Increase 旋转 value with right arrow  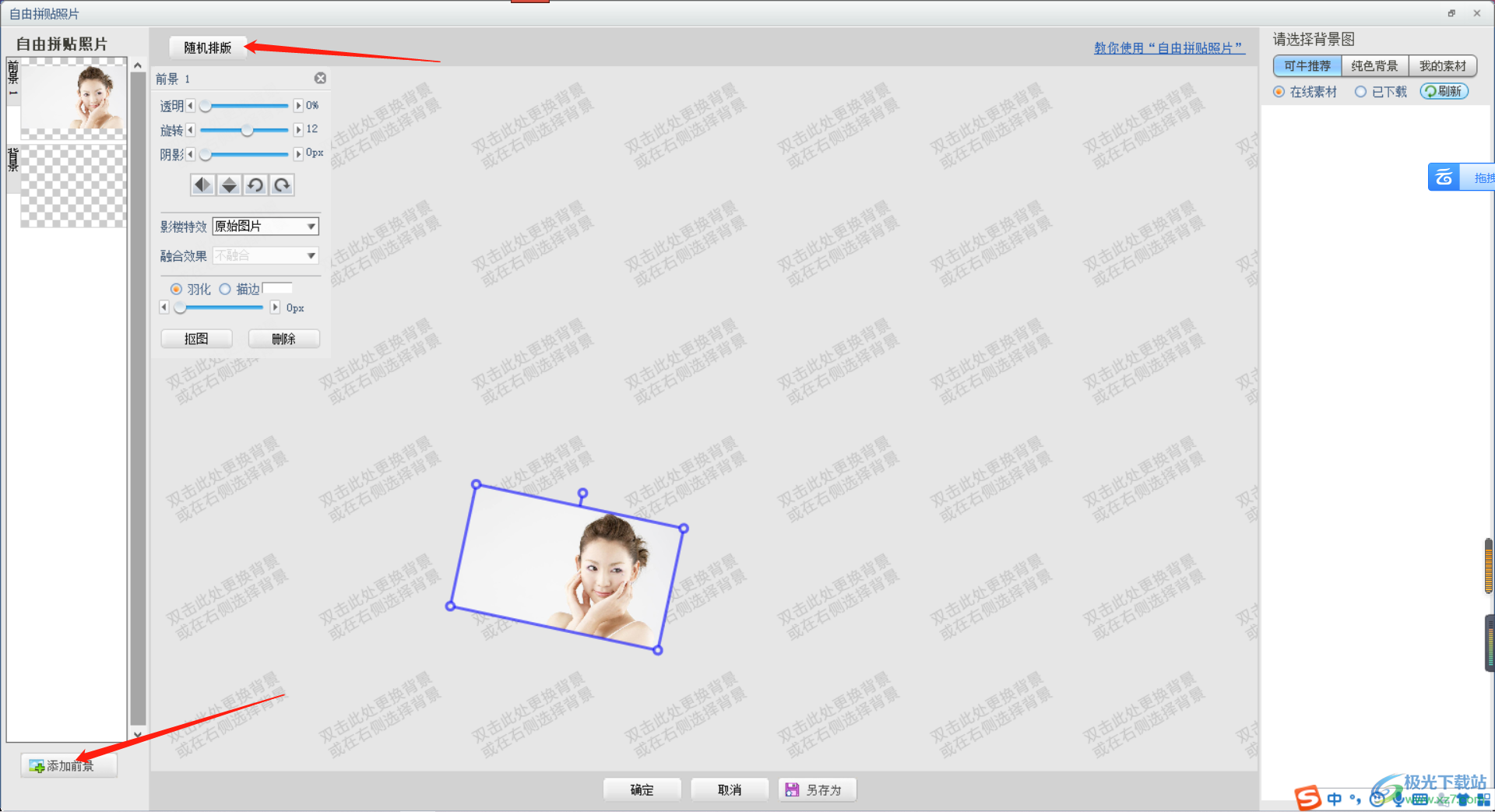coord(298,130)
